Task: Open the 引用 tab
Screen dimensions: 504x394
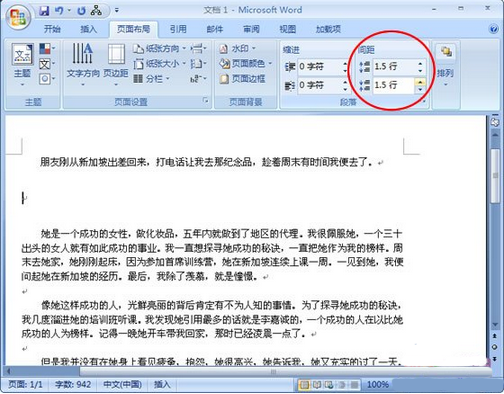Action: (178, 29)
